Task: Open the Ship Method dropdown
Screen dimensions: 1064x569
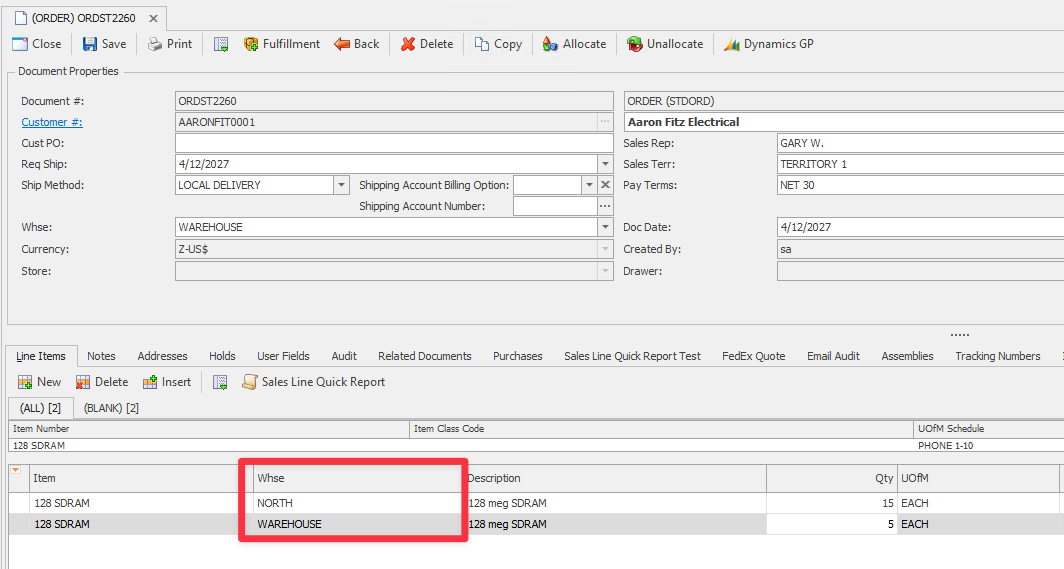Action: [x=341, y=185]
